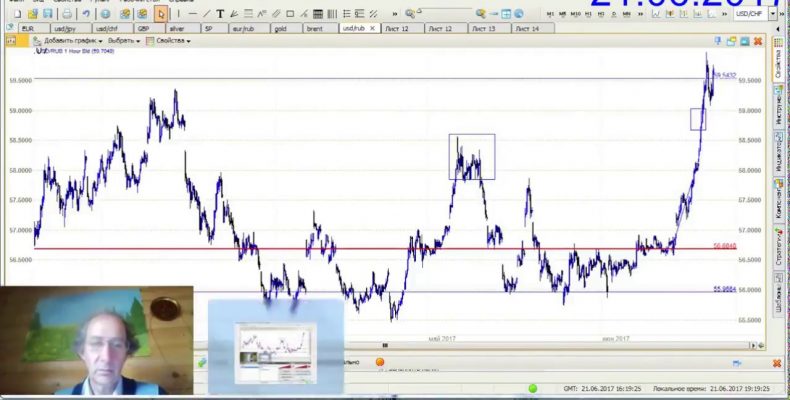Click the magnifier icon after the zoom slider
Image resolution: width=790 pixels, height=400 pixels.
(x=481, y=14)
